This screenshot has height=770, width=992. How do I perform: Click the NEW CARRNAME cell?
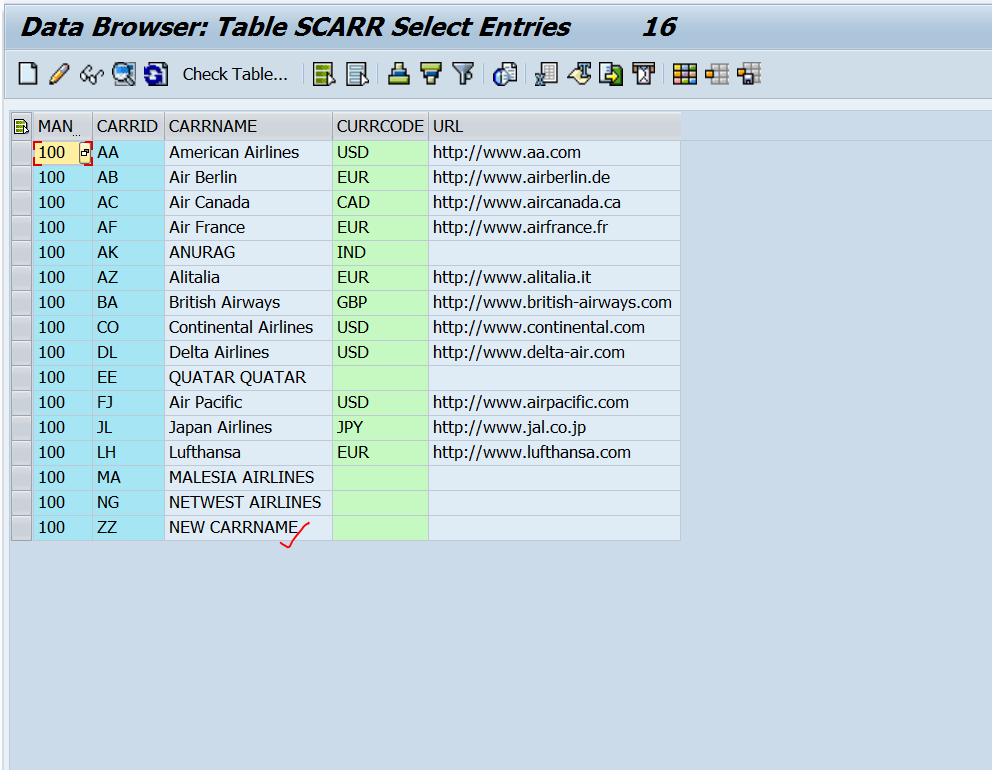tap(249, 528)
